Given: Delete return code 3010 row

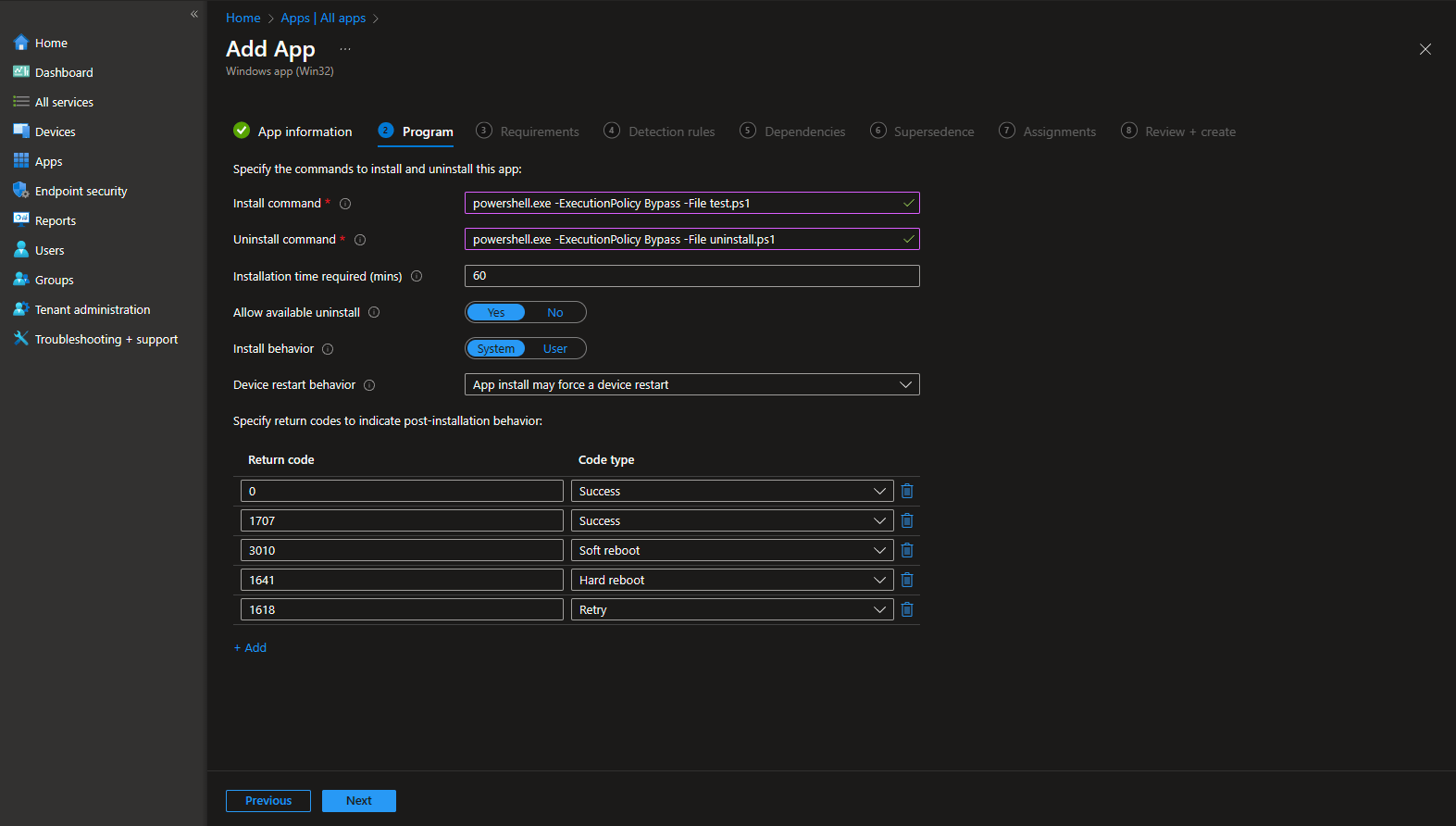Looking at the screenshot, I should coord(907,550).
